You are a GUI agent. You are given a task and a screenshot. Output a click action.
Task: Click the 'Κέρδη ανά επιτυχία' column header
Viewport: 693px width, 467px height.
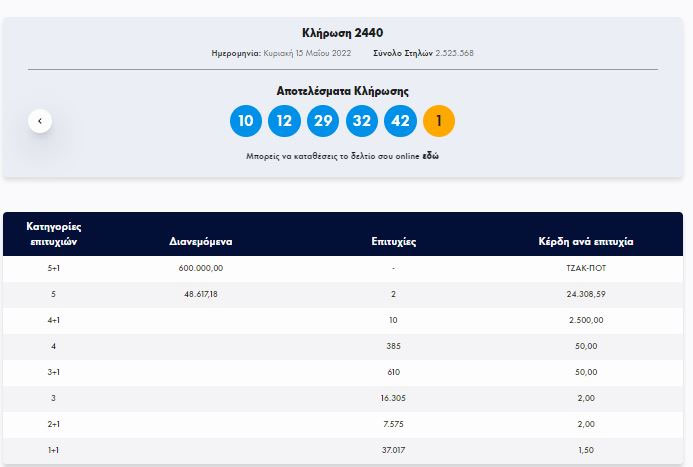pos(586,241)
